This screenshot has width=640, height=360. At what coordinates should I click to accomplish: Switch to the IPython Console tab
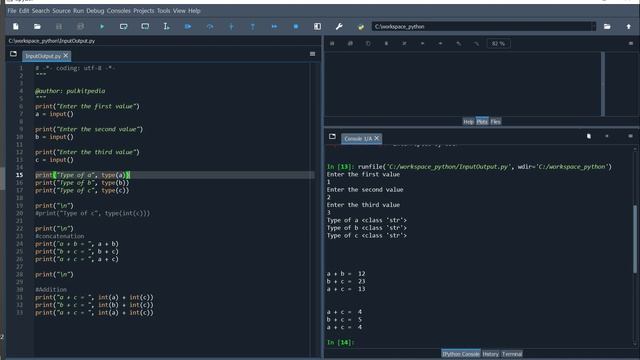pyautogui.click(x=460, y=354)
